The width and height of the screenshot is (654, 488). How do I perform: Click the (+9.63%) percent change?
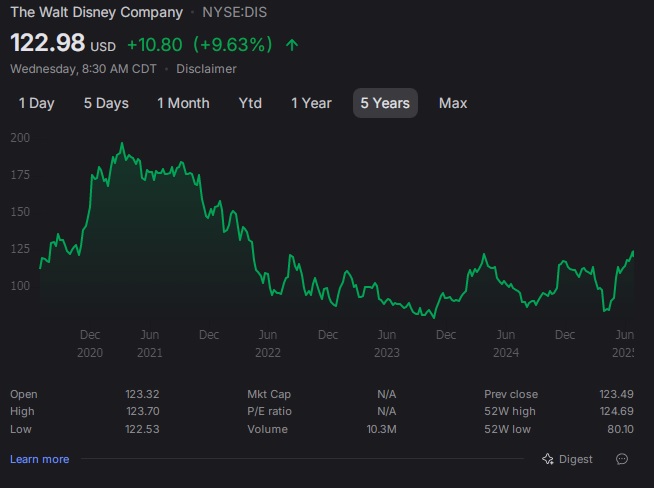pos(233,45)
